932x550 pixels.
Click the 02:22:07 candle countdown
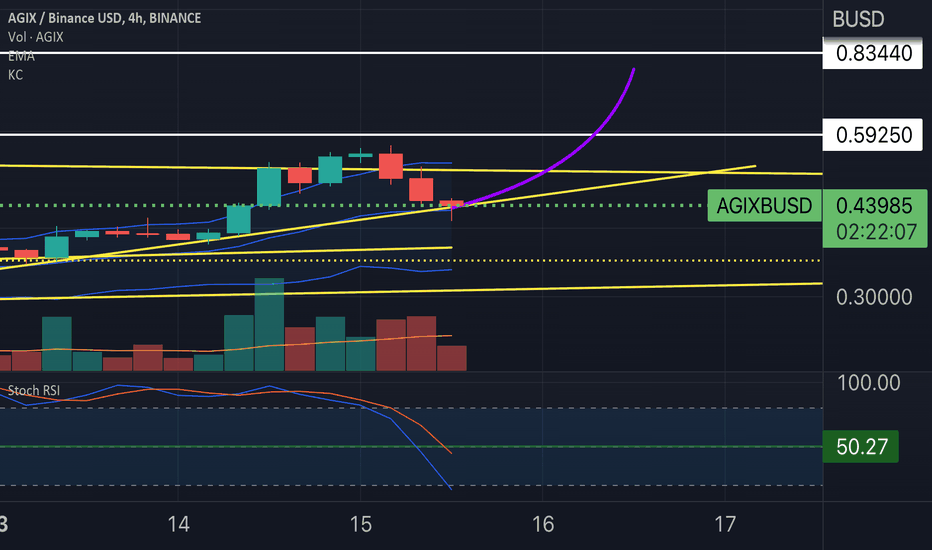(876, 232)
